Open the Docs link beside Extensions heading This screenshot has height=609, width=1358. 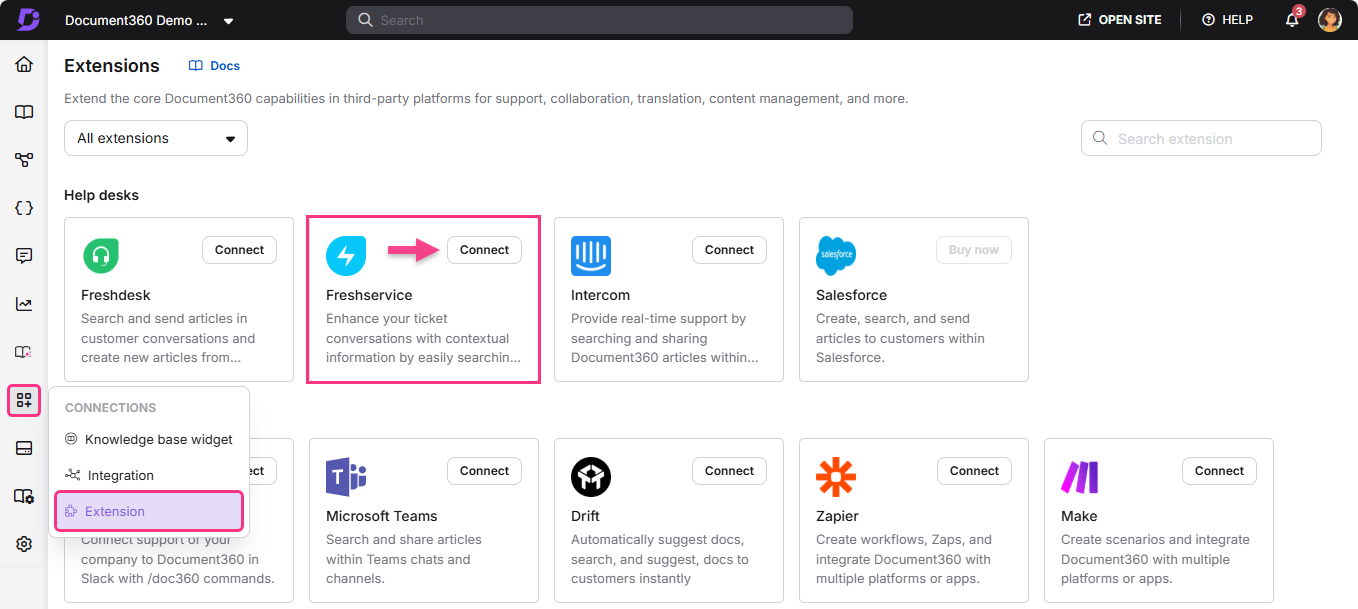click(213, 65)
